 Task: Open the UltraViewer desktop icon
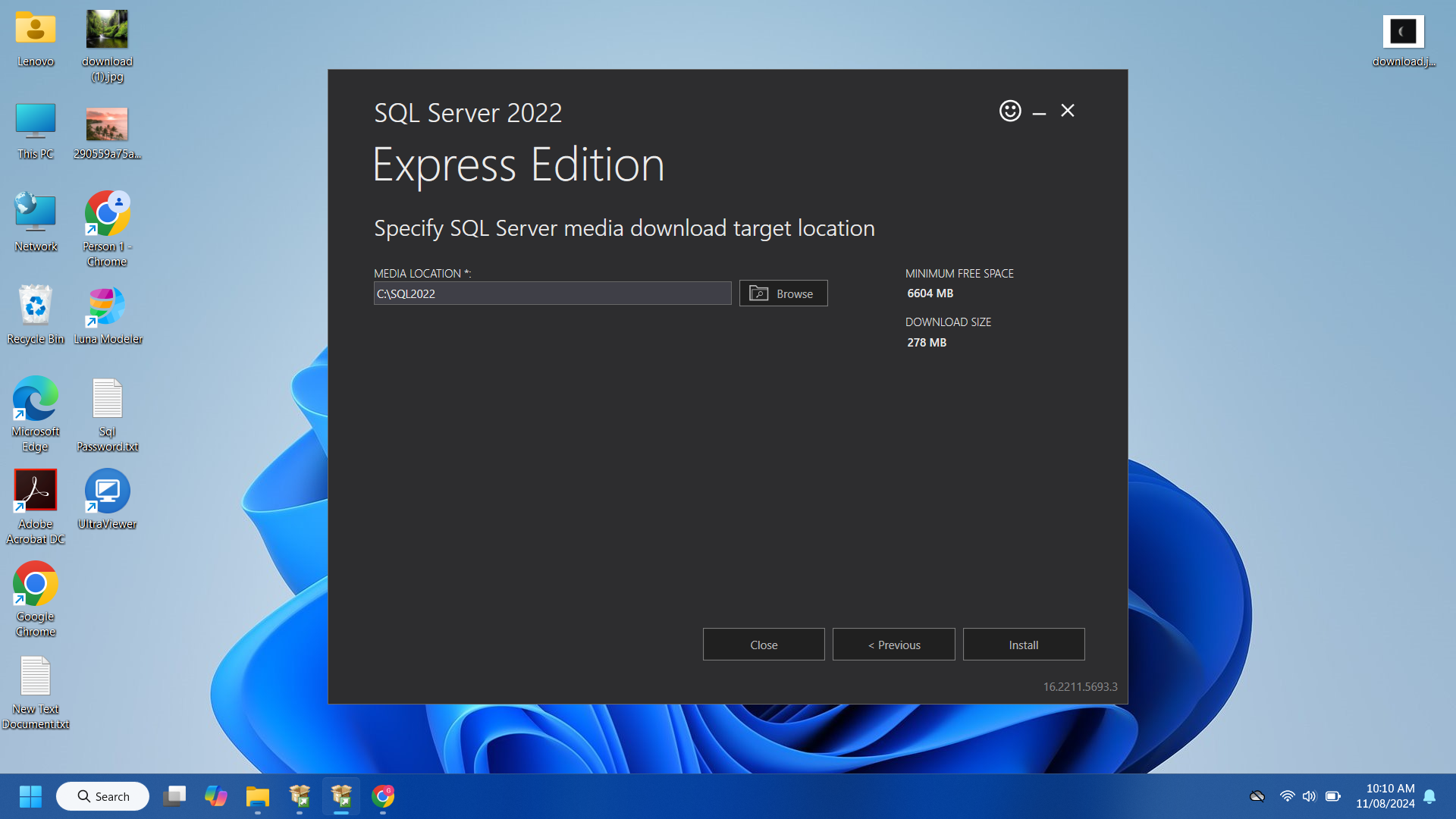coord(107,491)
